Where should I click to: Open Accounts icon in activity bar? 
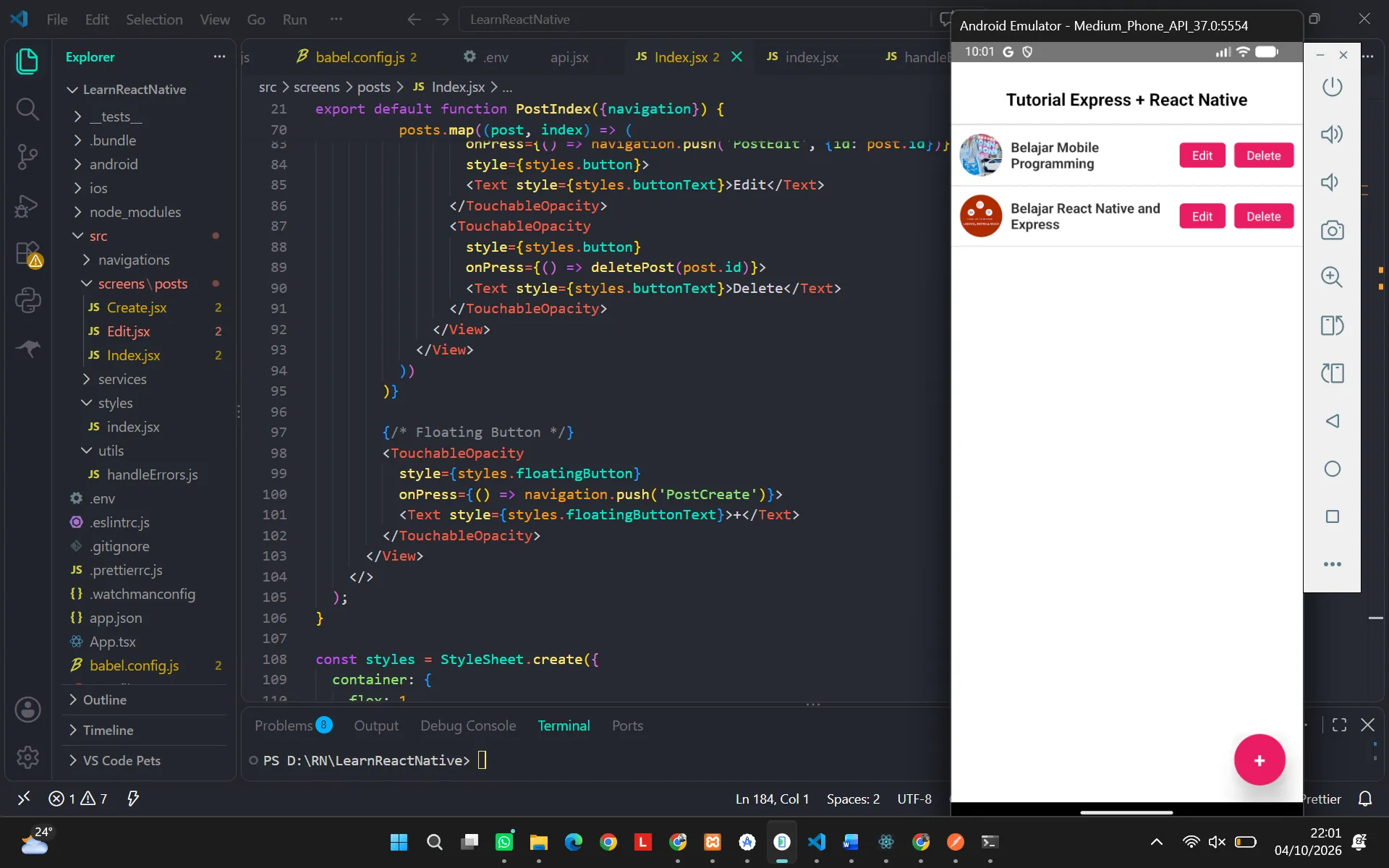(x=27, y=710)
